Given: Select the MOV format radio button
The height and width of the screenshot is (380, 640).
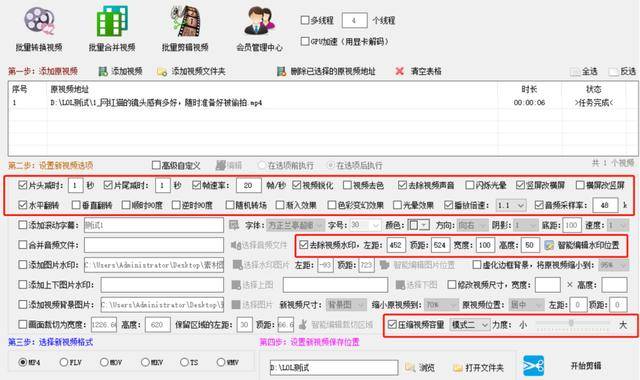Looking at the screenshot, I should (x=104, y=362).
